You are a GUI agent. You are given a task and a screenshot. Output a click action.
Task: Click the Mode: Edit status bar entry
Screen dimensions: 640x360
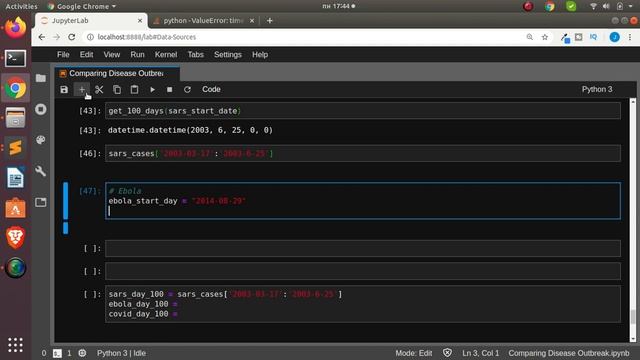(x=413, y=353)
